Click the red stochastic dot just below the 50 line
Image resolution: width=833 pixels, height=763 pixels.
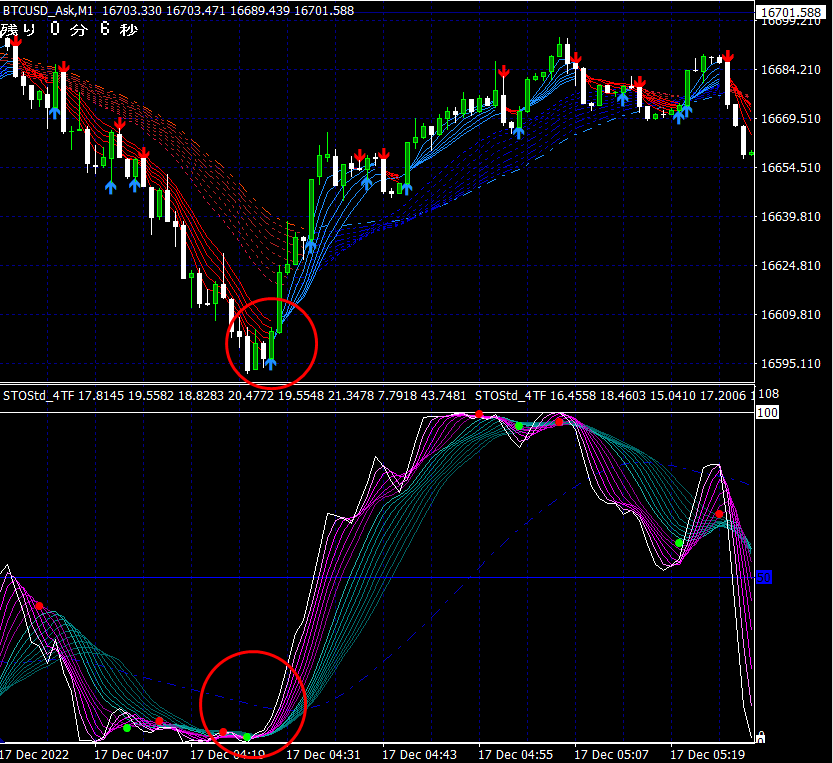pos(39,606)
